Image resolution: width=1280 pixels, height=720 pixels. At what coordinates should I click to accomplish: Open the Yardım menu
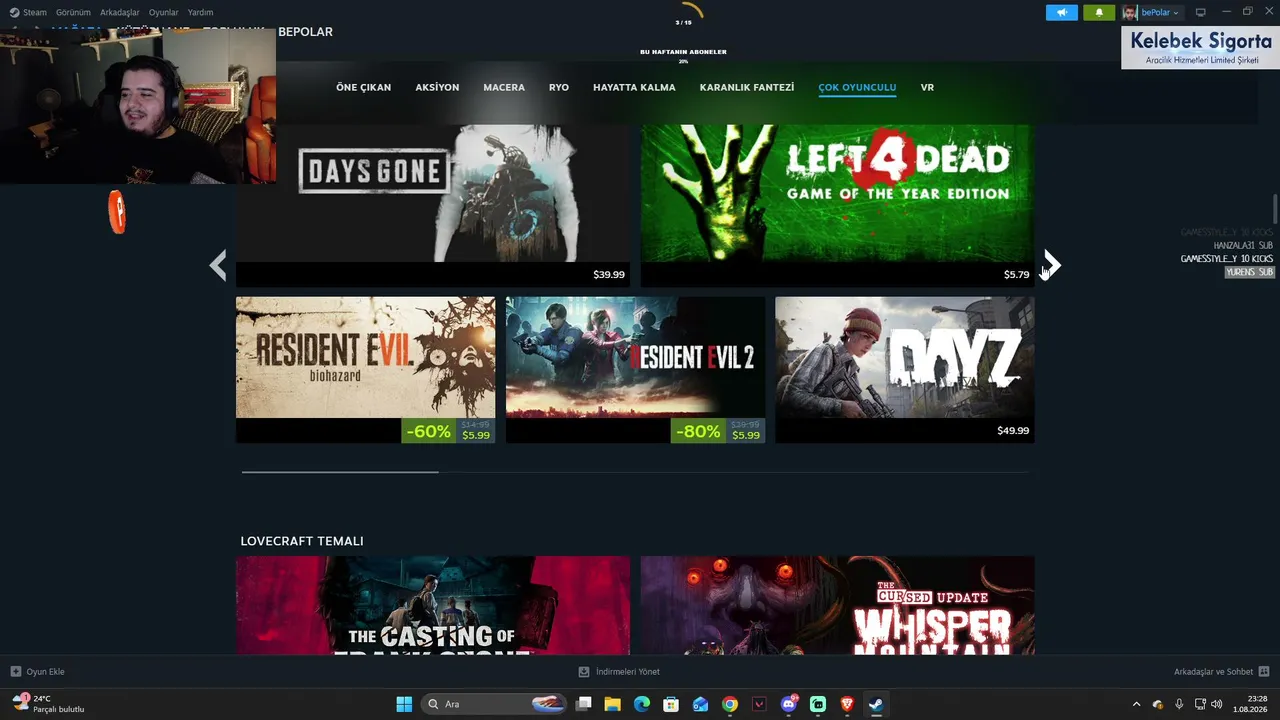pos(200,12)
